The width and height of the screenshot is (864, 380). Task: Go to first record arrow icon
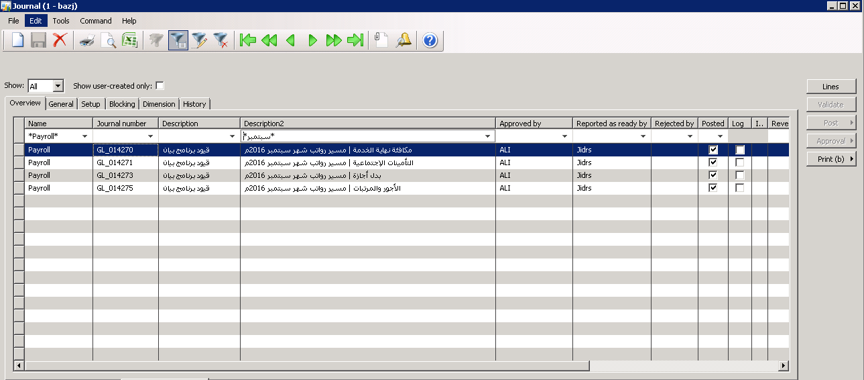pos(248,40)
